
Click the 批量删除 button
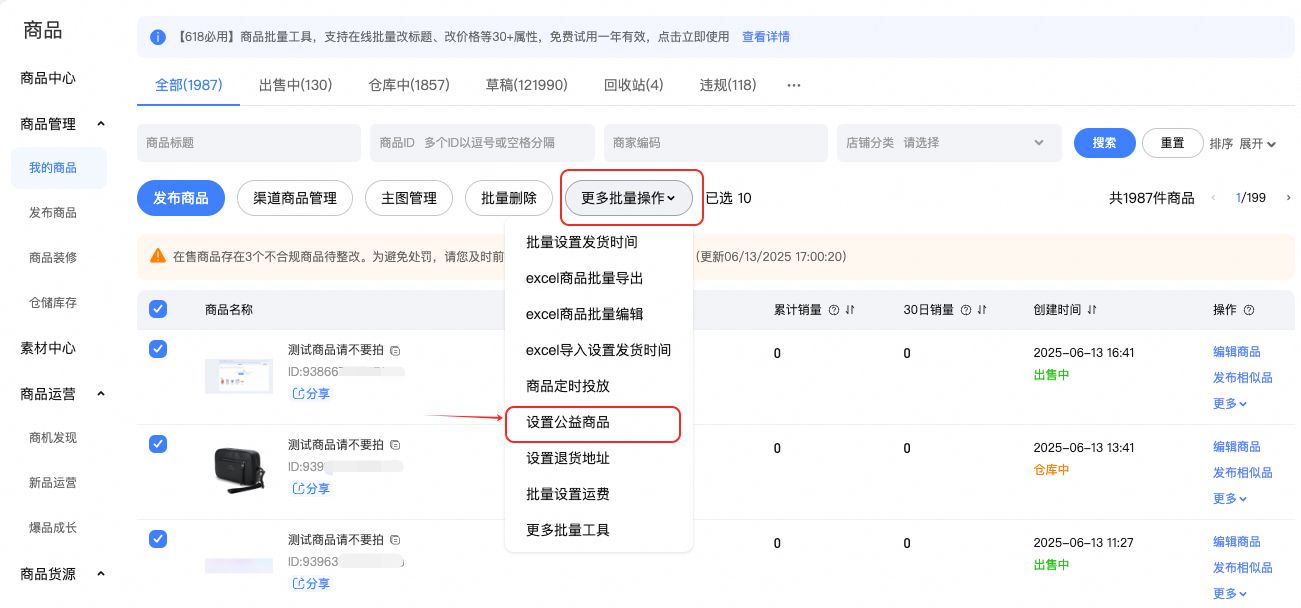click(509, 198)
